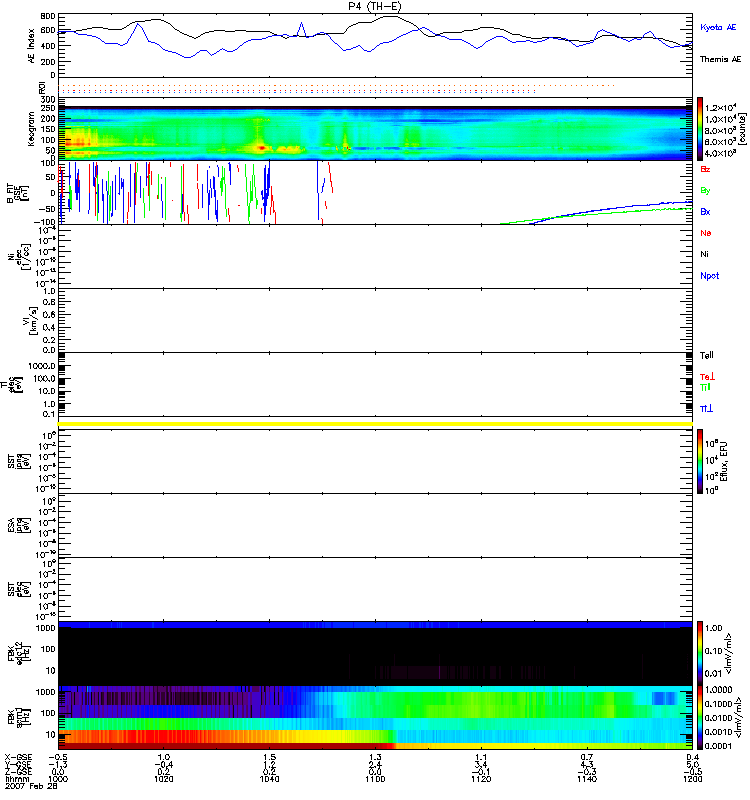Select the blue Npot legend label
Screen dimensions: 750x800
[708, 274]
